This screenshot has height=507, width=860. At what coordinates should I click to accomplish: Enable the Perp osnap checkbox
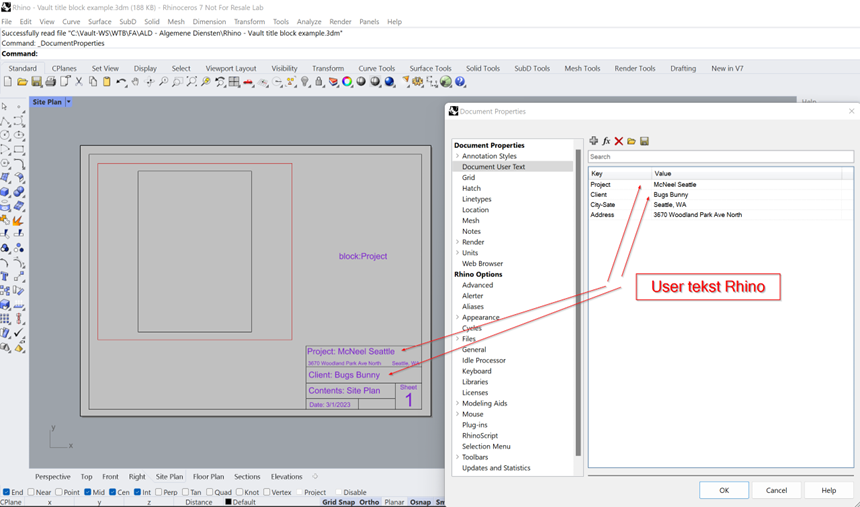point(159,492)
